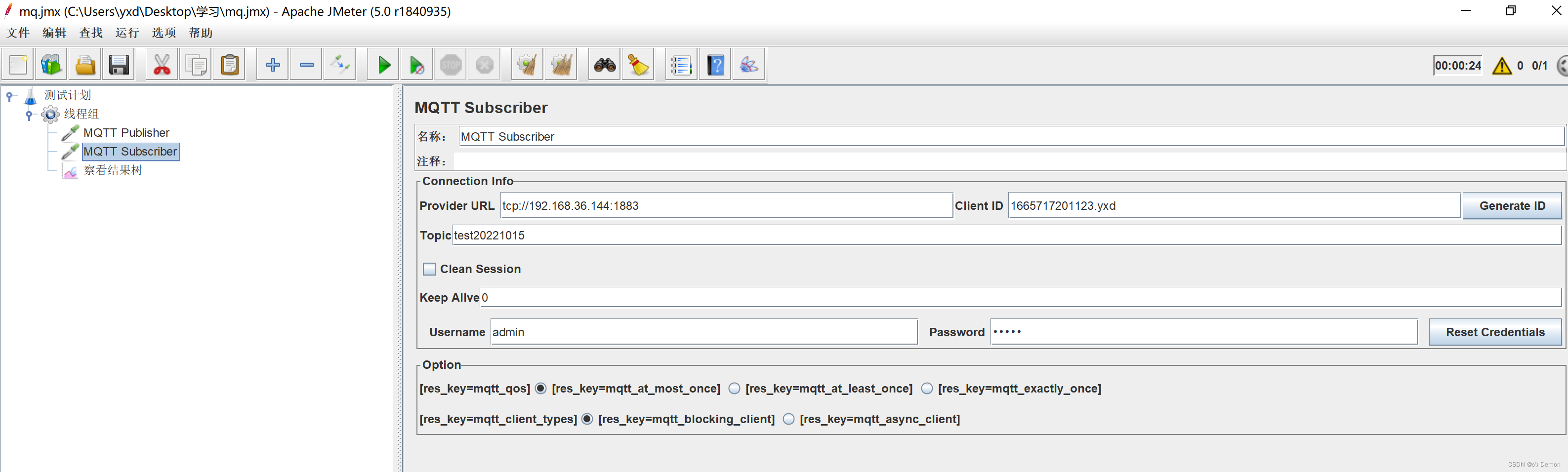Click the yellow warning triangle log icon
The image size is (1568, 472).
coord(1502,66)
